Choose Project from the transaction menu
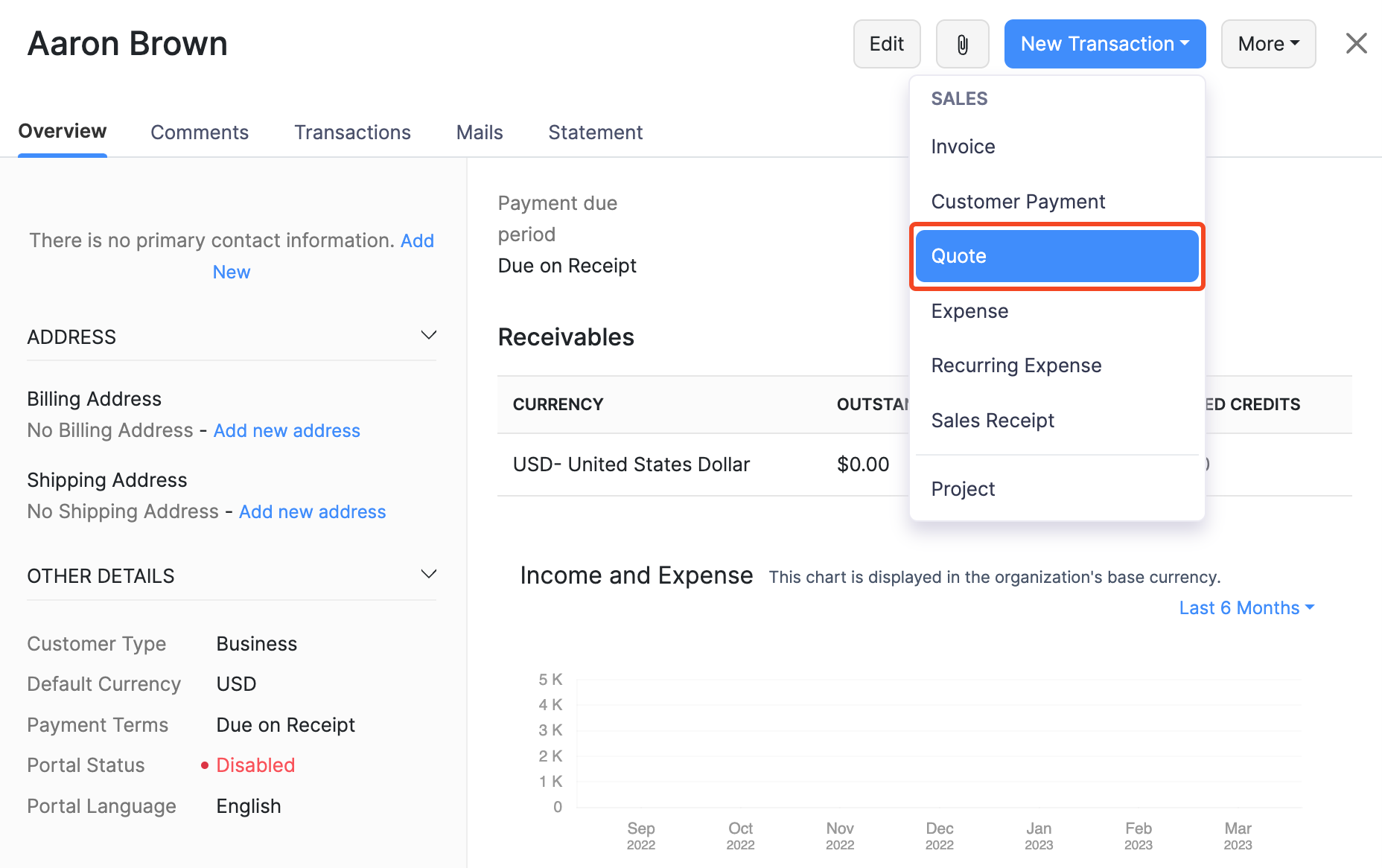This screenshot has width=1382, height=868. (x=963, y=489)
